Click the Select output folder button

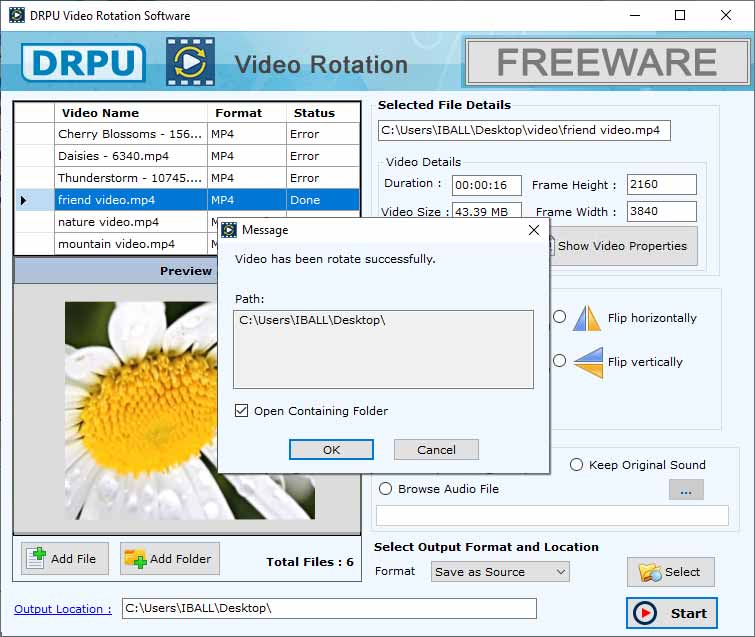[671, 572]
